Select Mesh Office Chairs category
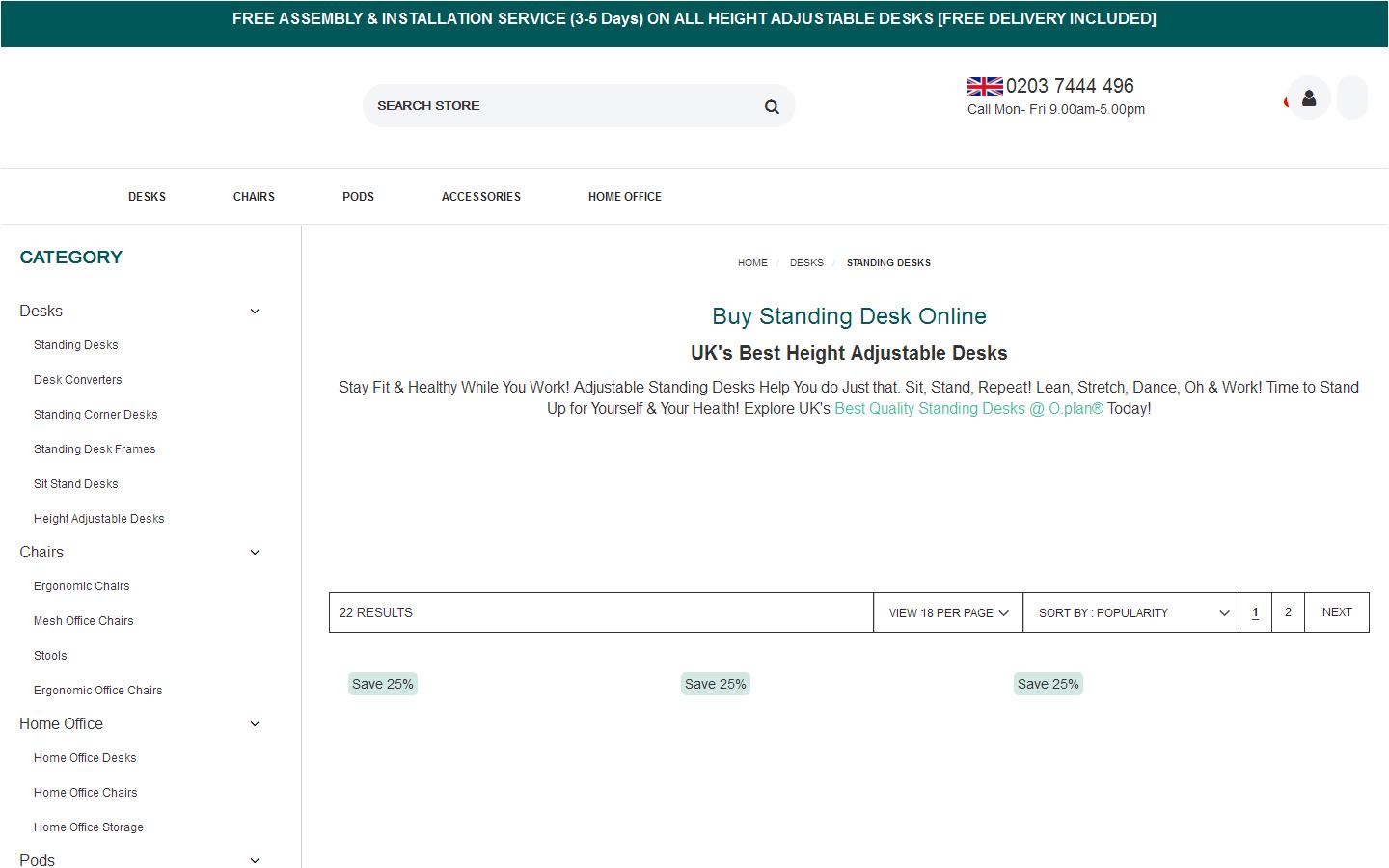The image size is (1389, 868). coord(84,621)
